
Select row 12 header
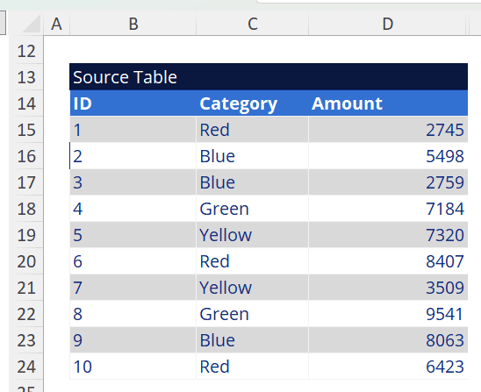tap(26, 51)
